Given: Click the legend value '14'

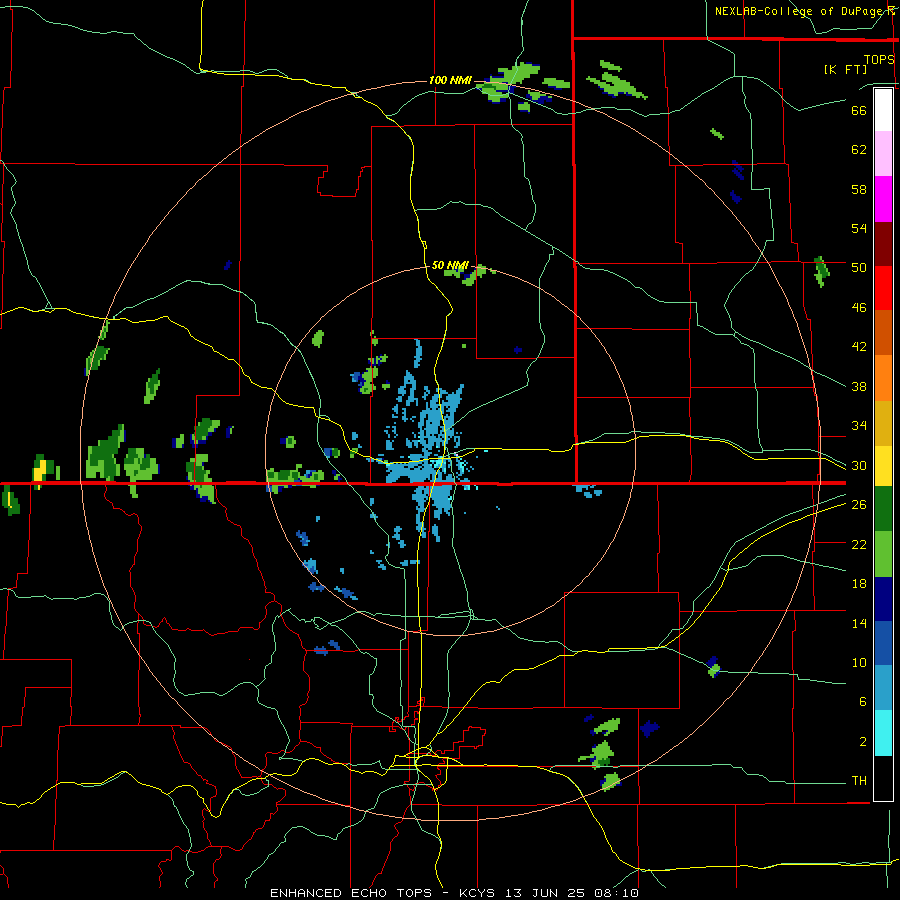Looking at the screenshot, I should (x=859, y=623).
